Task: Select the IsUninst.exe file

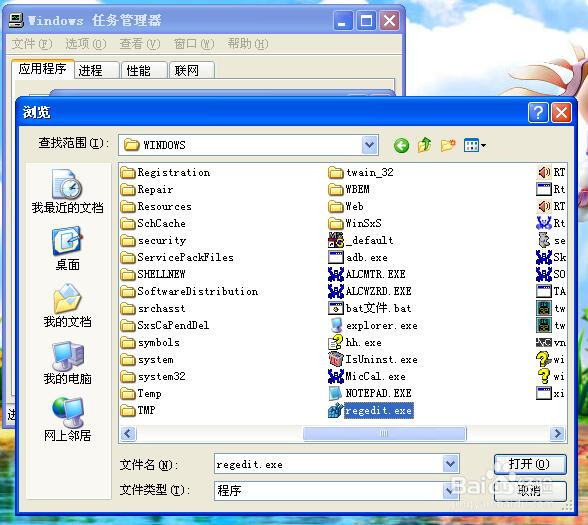Action: click(373, 359)
